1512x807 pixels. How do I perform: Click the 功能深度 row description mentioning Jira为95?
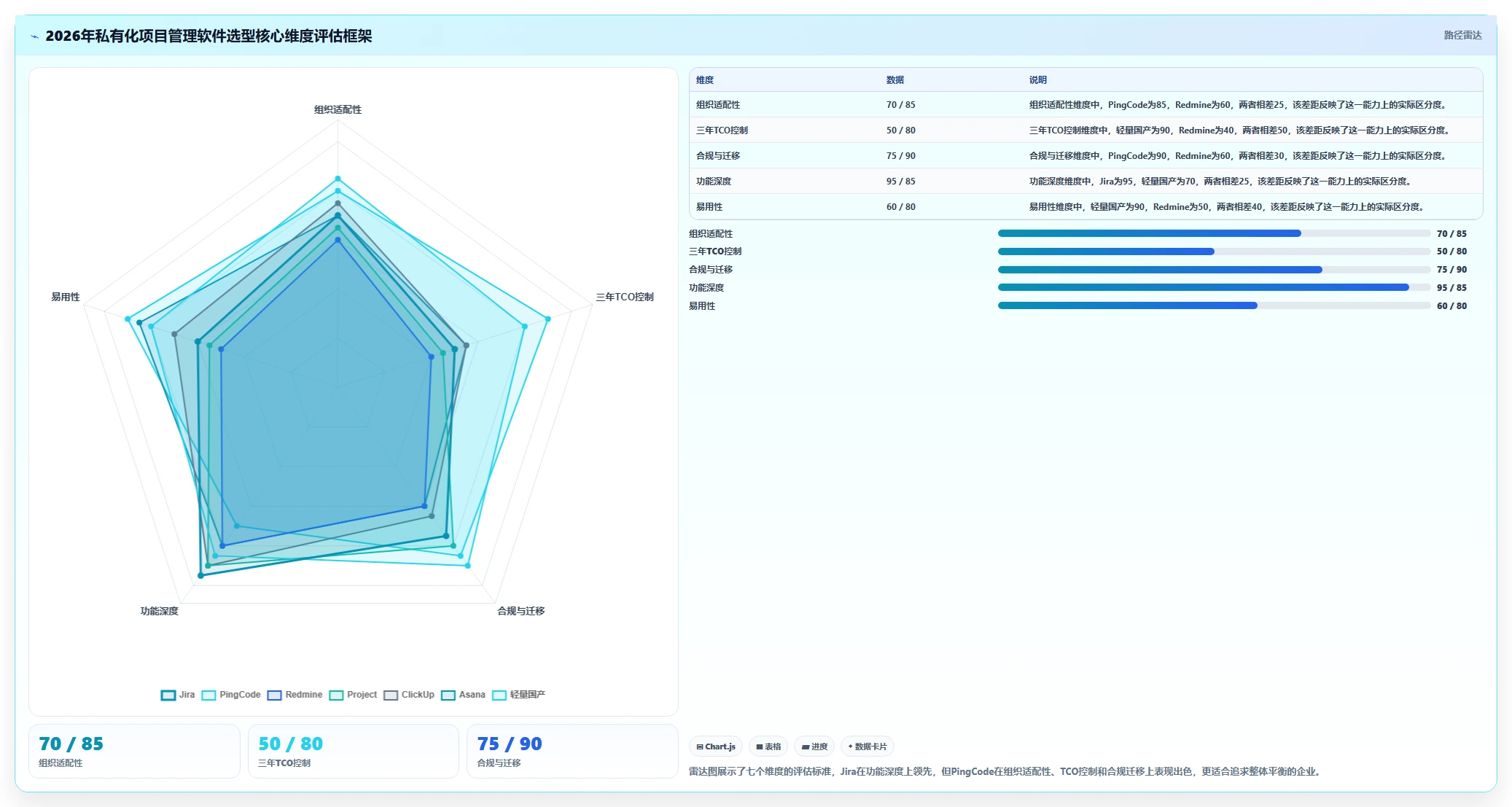[1221, 182]
